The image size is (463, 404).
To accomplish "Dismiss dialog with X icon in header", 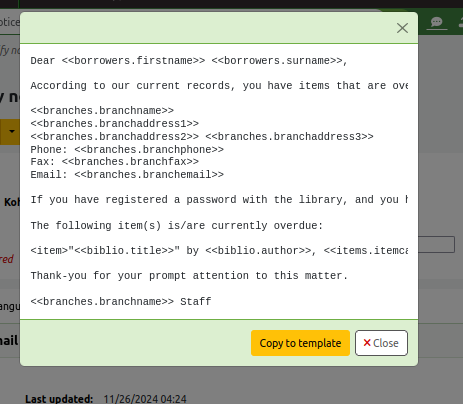I will pyautogui.click(x=402, y=28).
